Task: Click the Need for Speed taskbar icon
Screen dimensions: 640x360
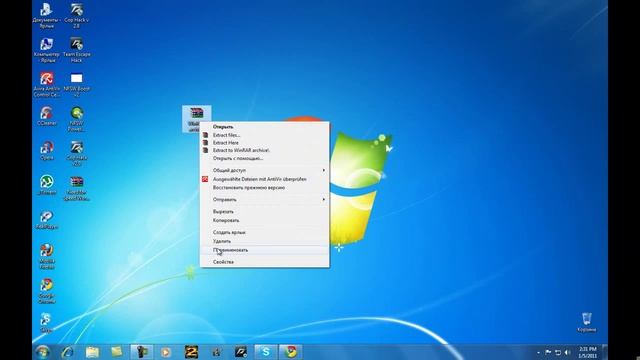Action: click(x=241, y=352)
